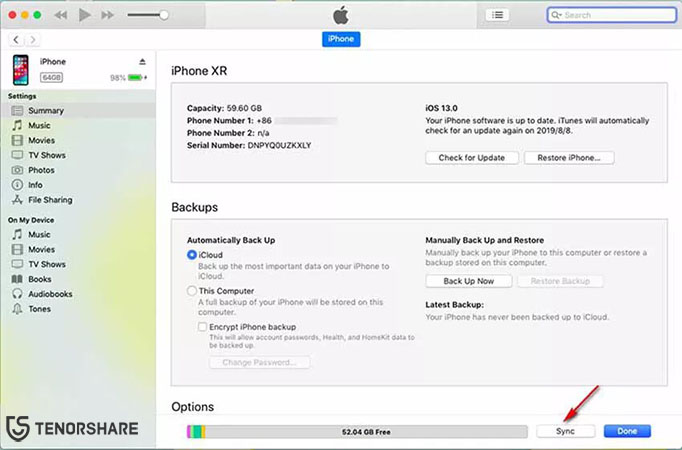Click the iOS 13.0 version label

click(441, 108)
